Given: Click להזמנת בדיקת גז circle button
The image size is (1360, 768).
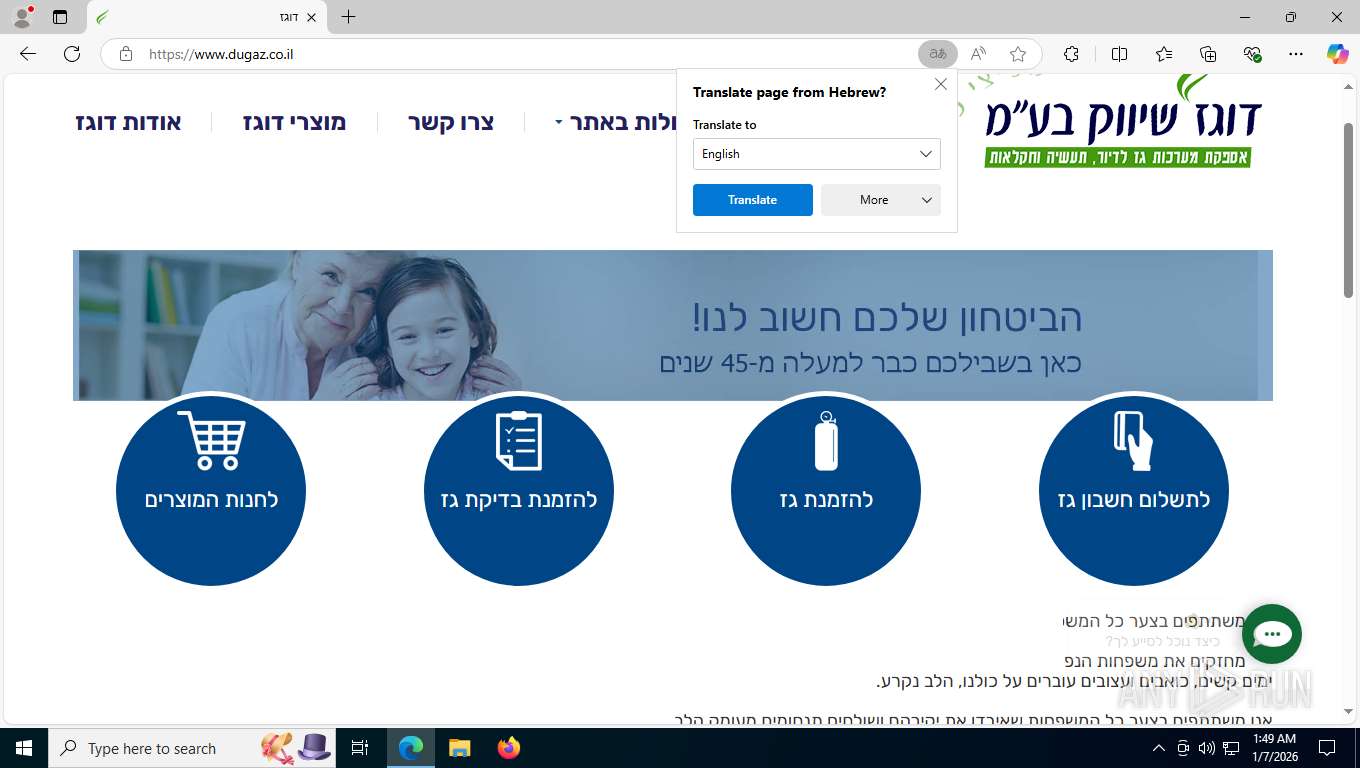Looking at the screenshot, I should pos(519,490).
